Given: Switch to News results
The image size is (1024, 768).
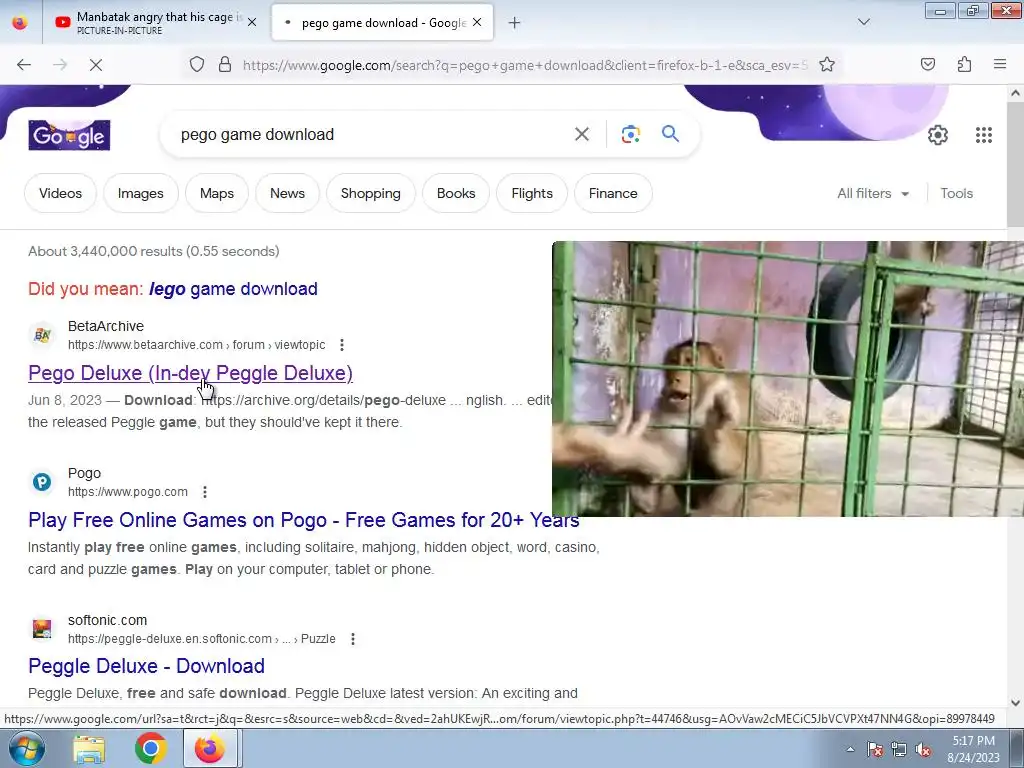Looking at the screenshot, I should click(287, 193).
